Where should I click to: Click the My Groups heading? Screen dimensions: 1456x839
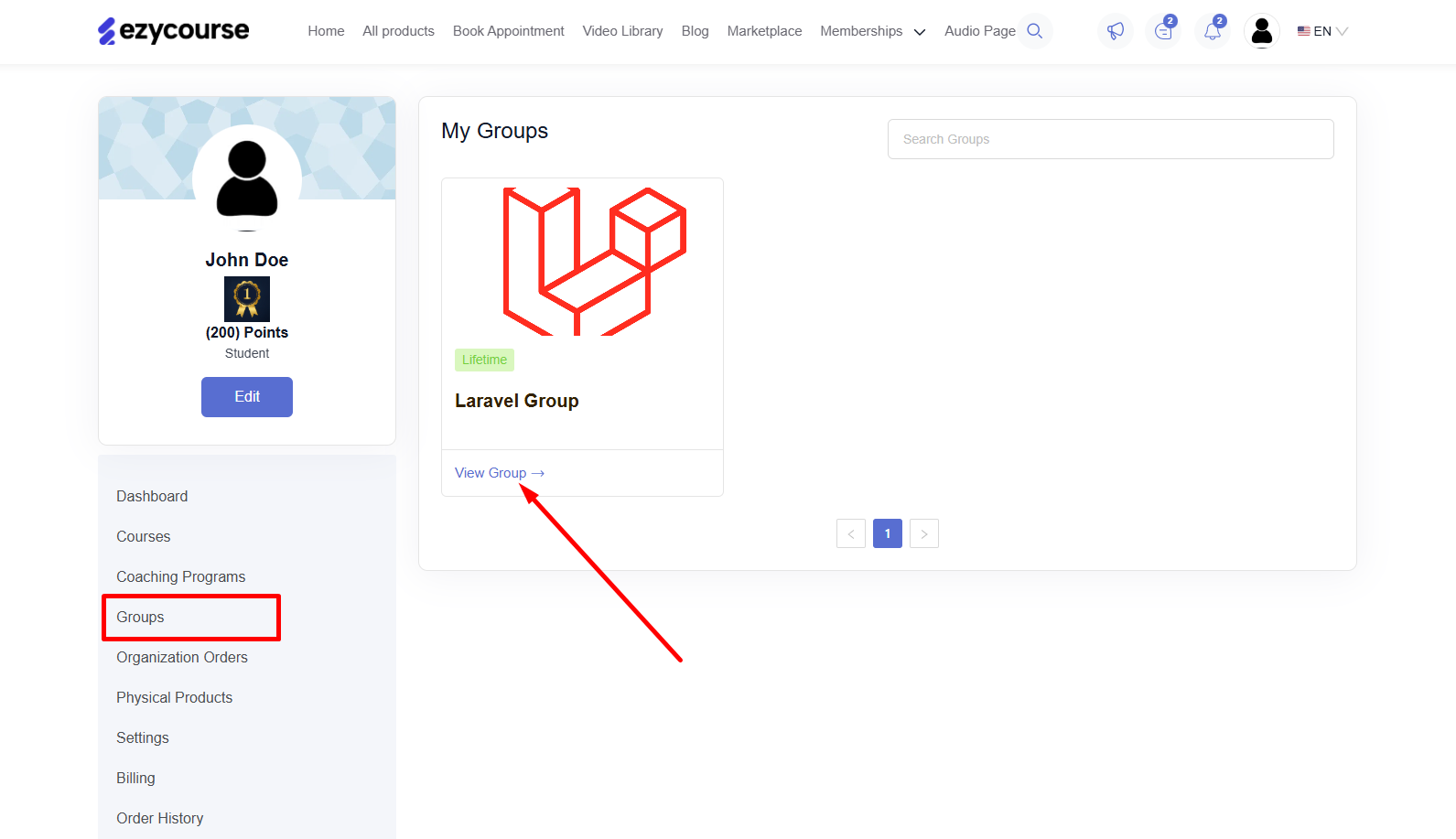coord(495,131)
